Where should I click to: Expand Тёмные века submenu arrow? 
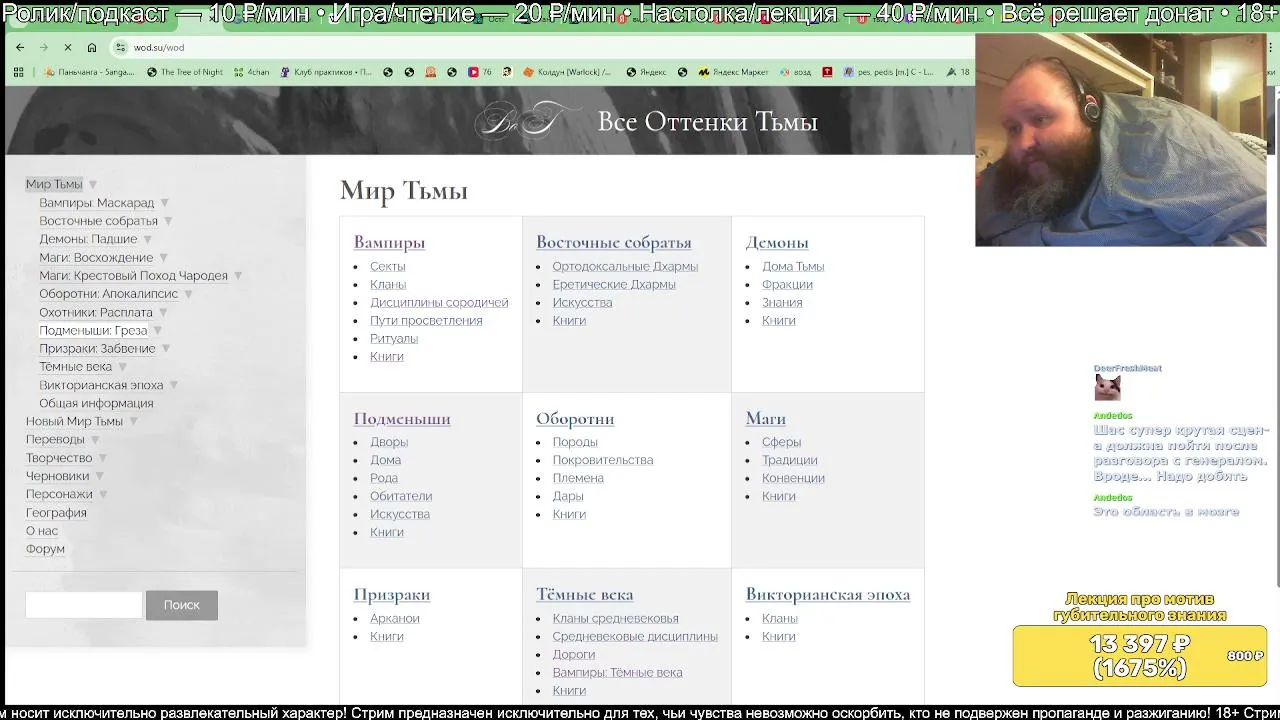click(122, 367)
